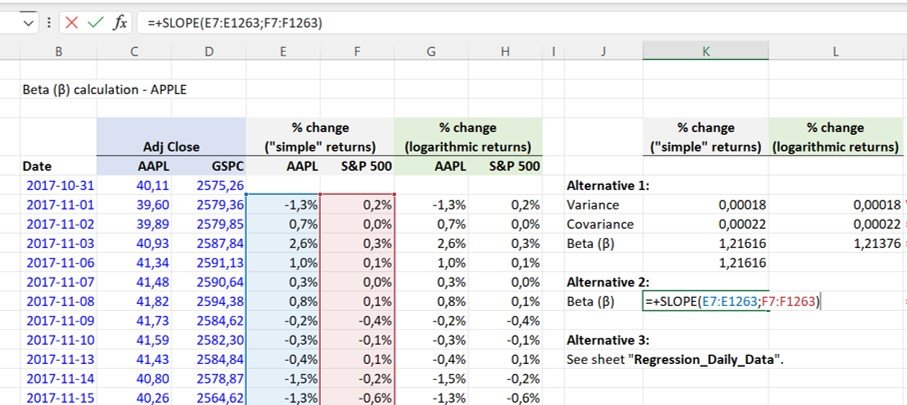
Task: Select the GSPC value 2575,26
Action: [x=222, y=185]
